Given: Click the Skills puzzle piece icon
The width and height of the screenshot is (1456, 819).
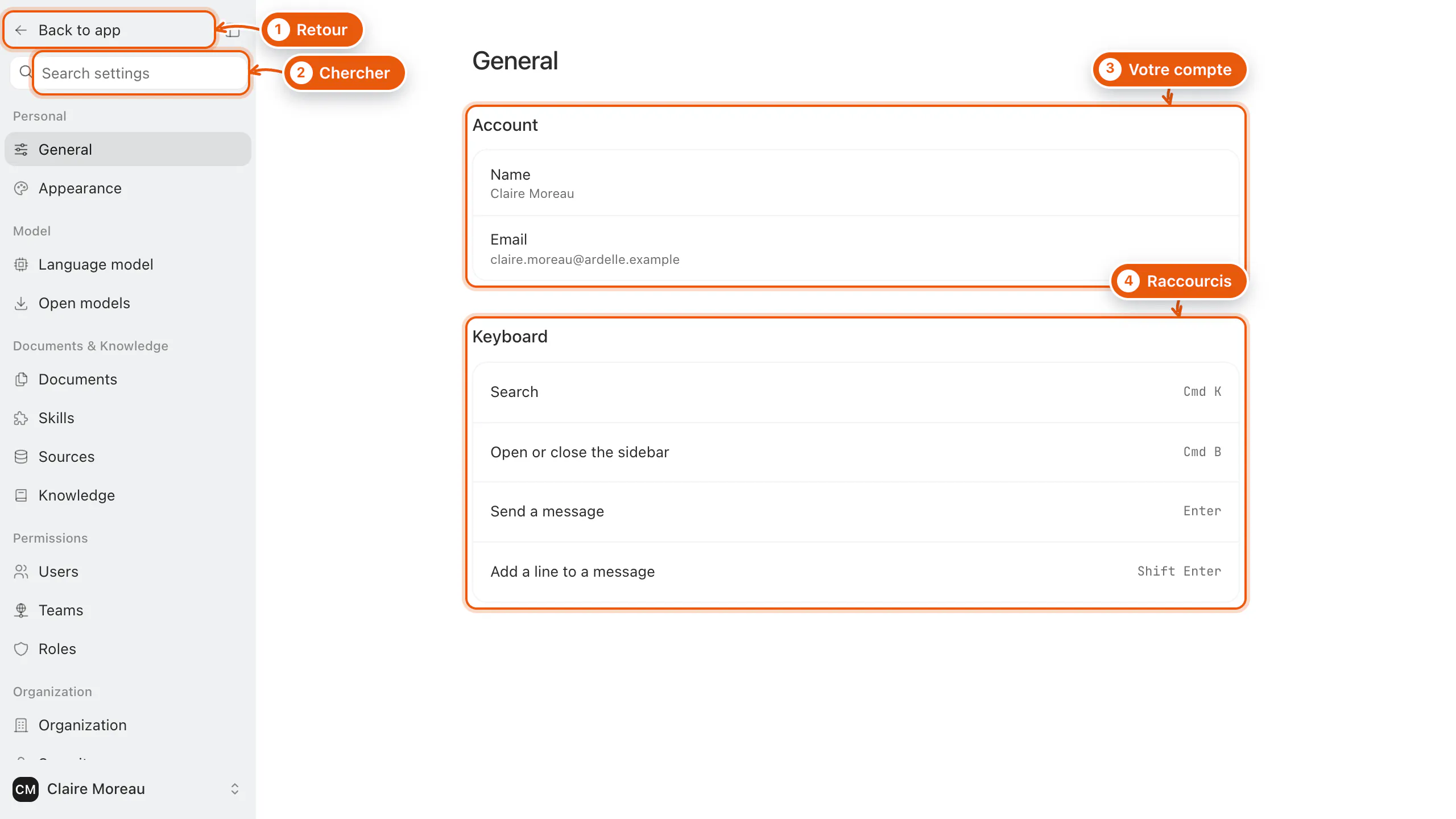Looking at the screenshot, I should pos(21,418).
